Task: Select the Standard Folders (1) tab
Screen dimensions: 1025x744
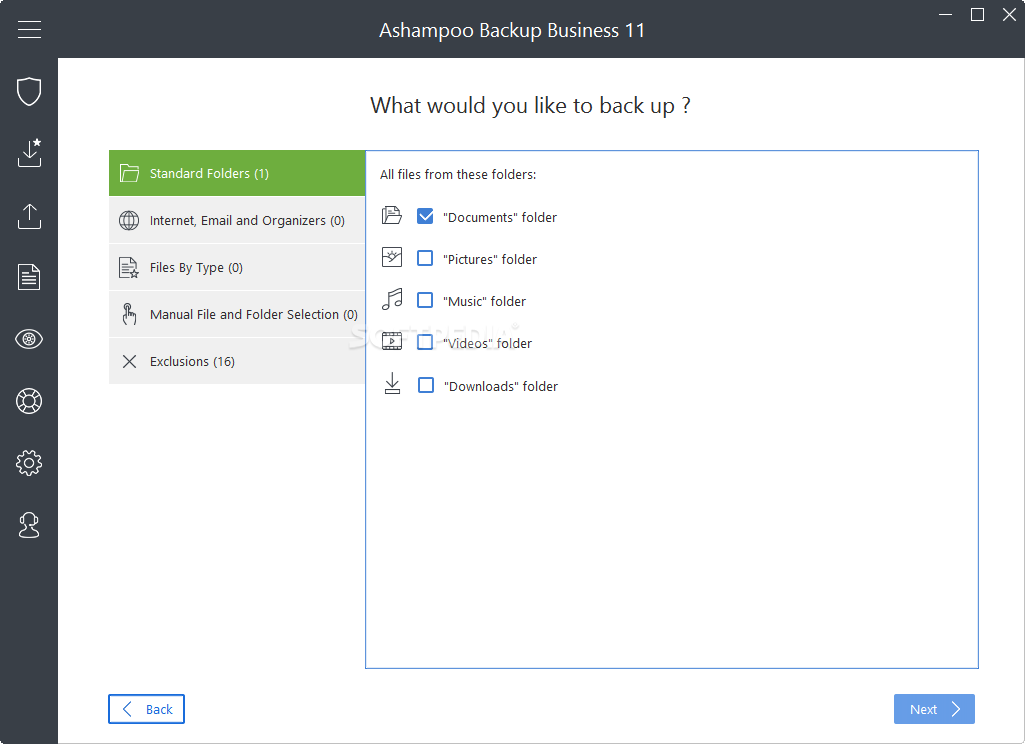Action: [x=237, y=173]
